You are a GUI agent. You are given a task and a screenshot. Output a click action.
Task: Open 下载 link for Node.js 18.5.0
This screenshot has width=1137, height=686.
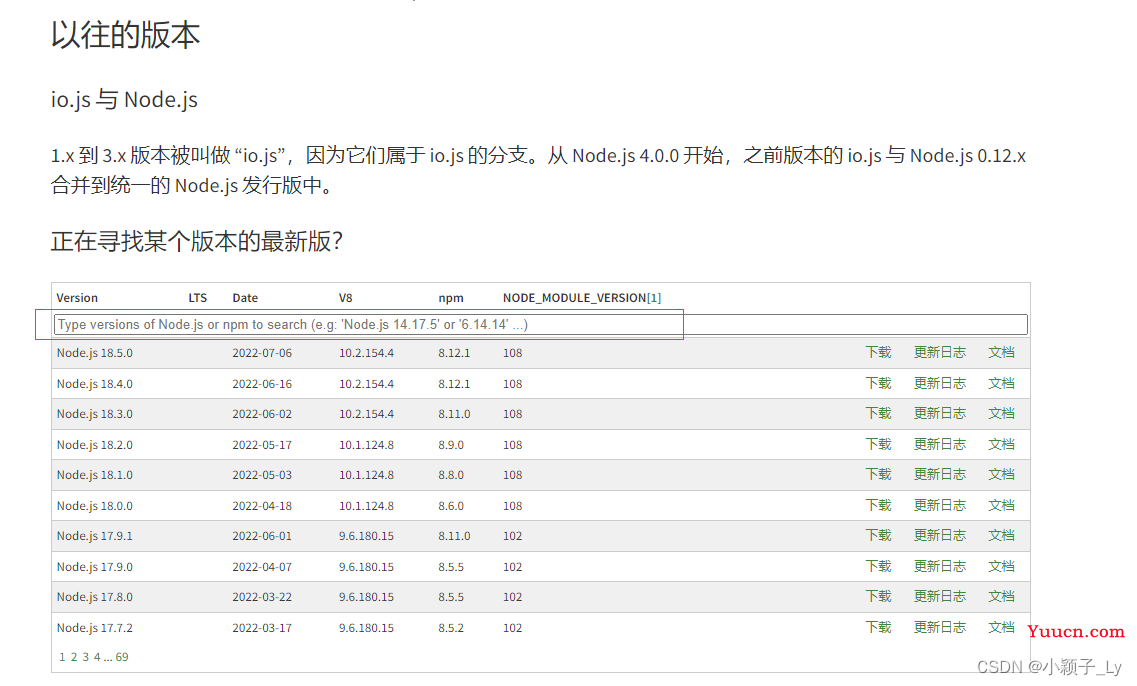878,352
